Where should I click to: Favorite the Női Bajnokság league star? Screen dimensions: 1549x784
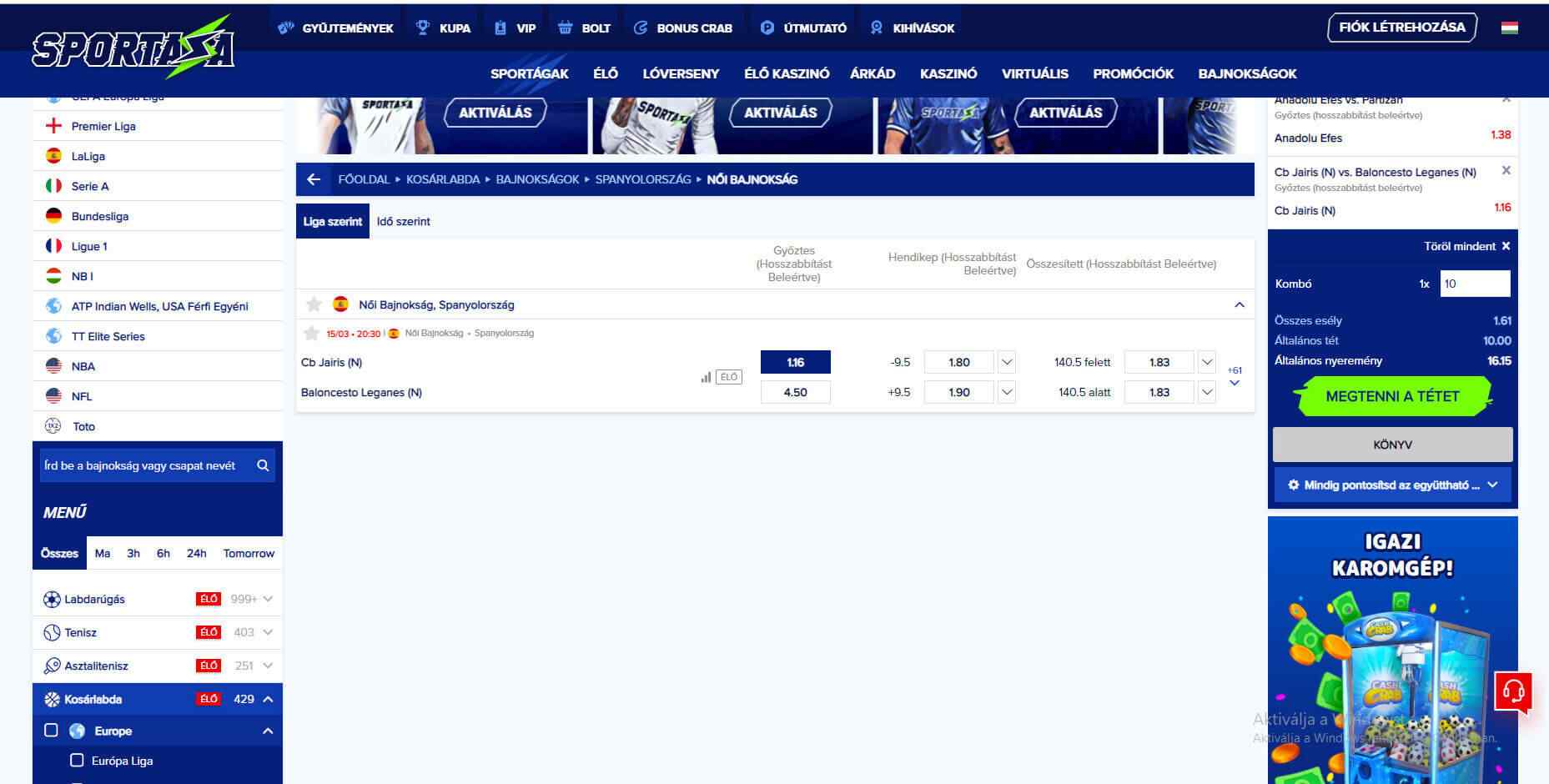pos(314,304)
